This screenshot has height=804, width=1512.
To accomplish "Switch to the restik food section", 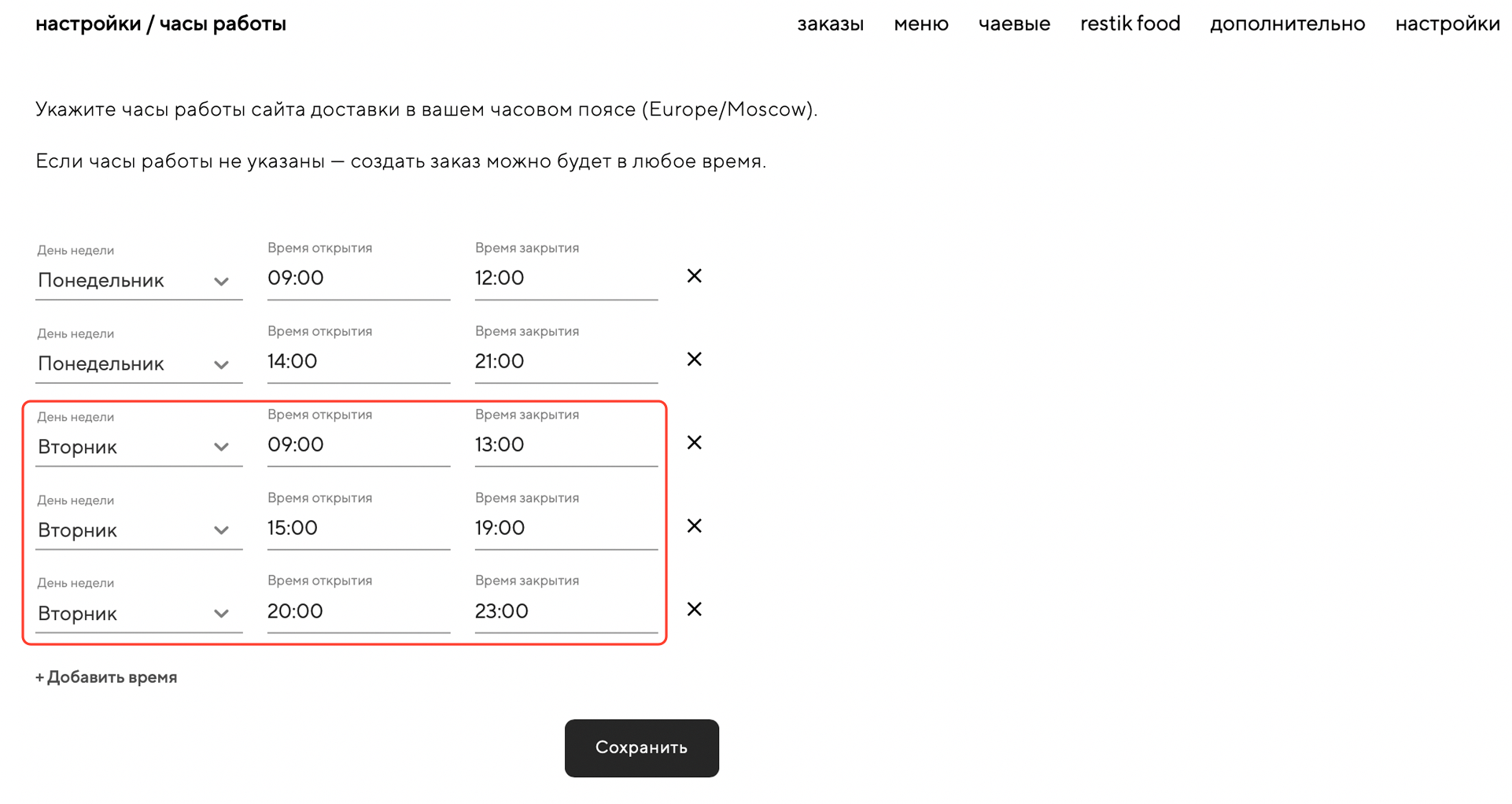I will [x=1130, y=24].
